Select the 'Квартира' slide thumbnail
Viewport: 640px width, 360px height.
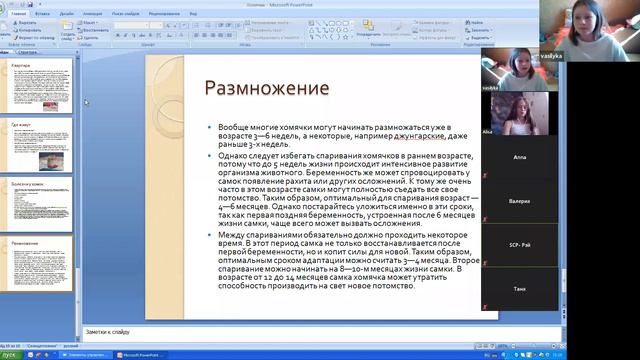tap(36, 85)
